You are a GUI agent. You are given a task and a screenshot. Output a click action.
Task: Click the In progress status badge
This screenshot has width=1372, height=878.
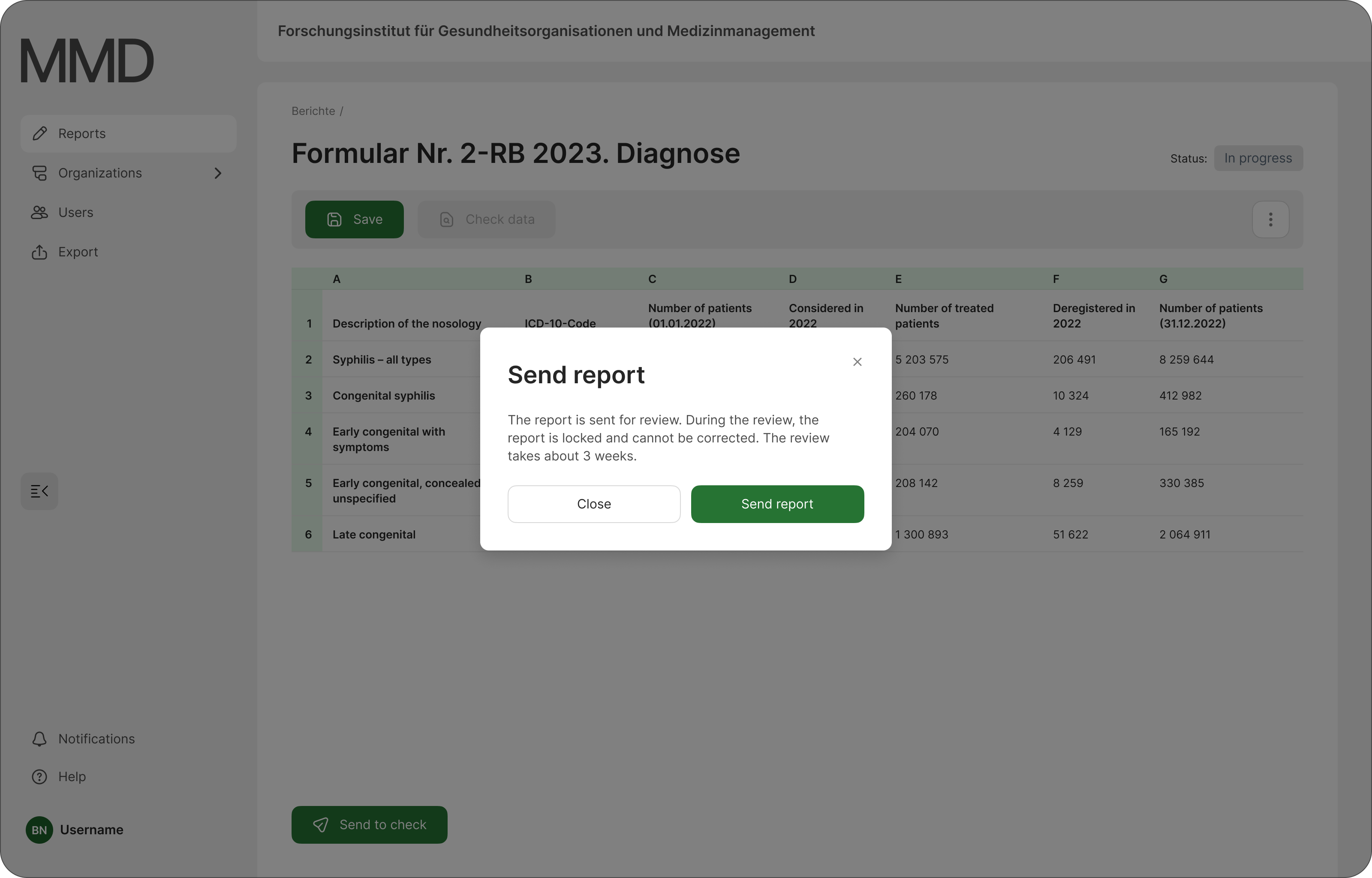[x=1258, y=158]
